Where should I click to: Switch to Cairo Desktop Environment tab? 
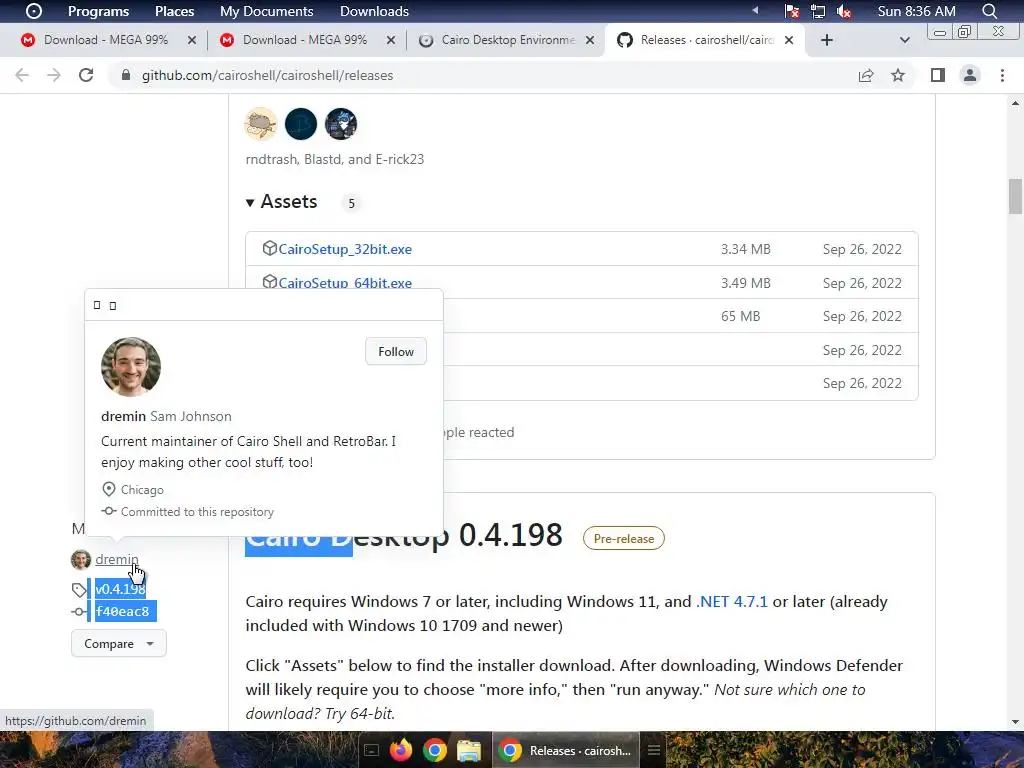pyautogui.click(x=507, y=40)
